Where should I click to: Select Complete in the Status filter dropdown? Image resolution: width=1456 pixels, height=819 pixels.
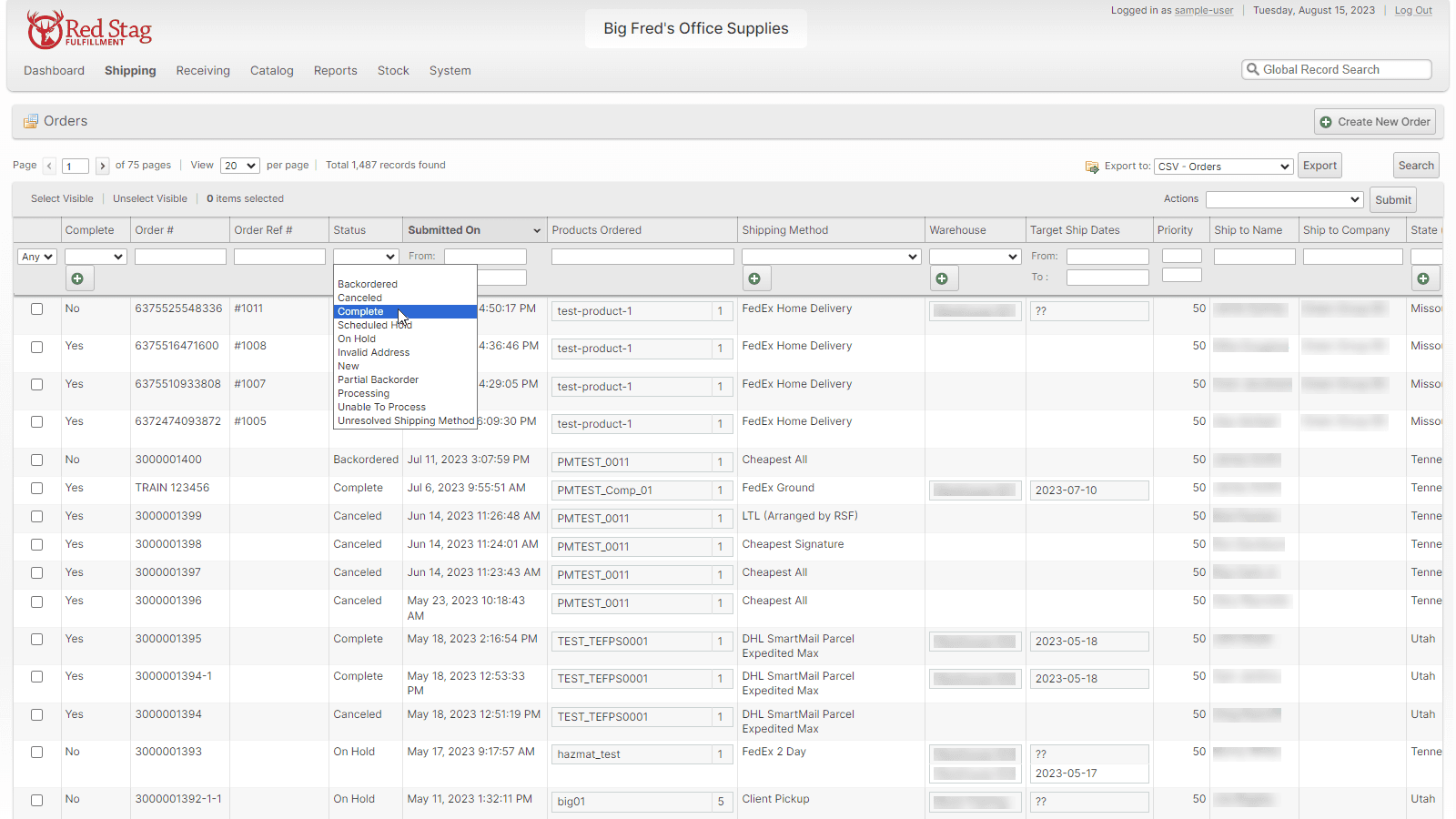(360, 311)
